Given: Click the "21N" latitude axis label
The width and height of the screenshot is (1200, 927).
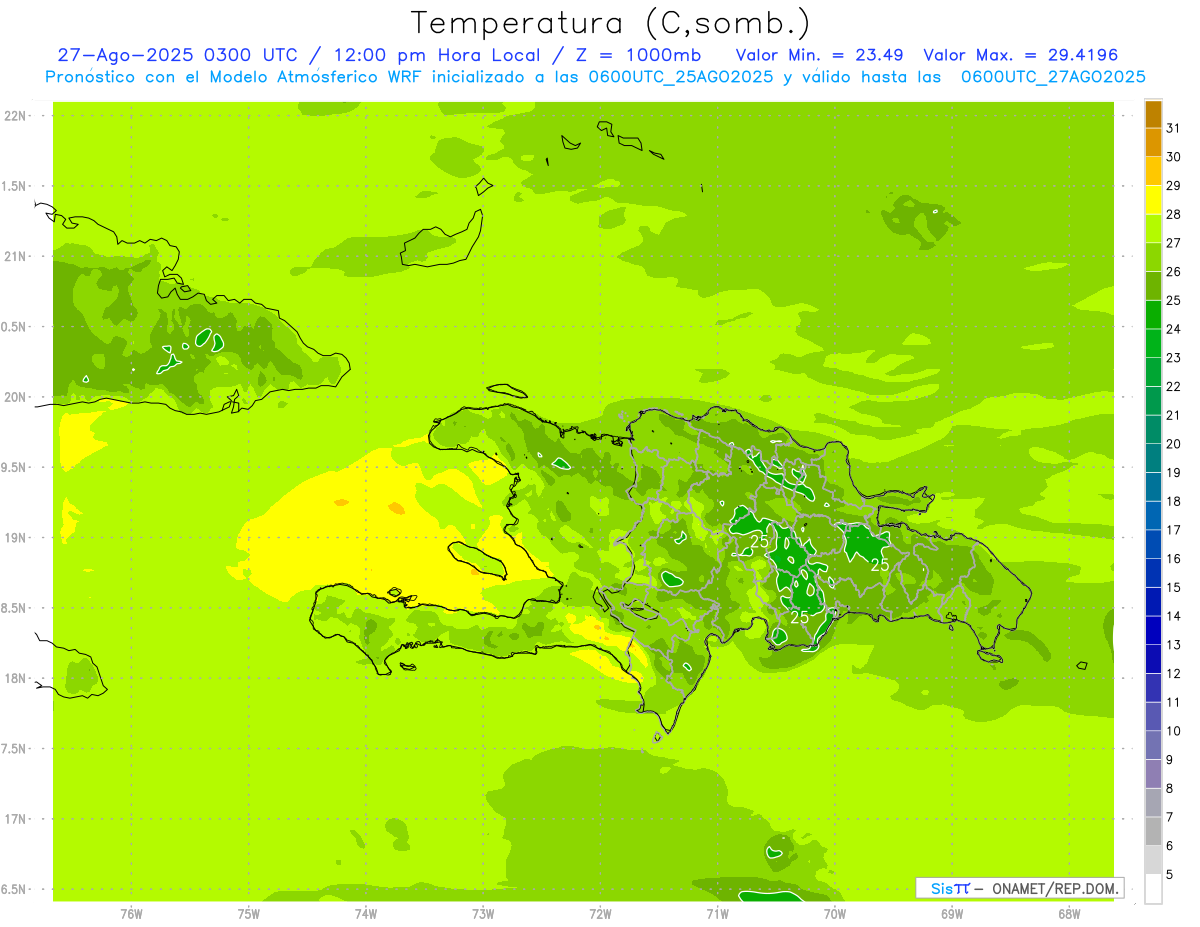Looking at the screenshot, I should tap(17, 256).
